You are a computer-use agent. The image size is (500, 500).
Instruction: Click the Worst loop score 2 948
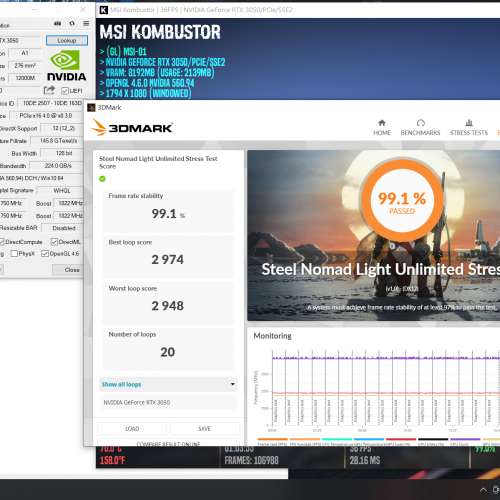pyautogui.click(x=168, y=306)
